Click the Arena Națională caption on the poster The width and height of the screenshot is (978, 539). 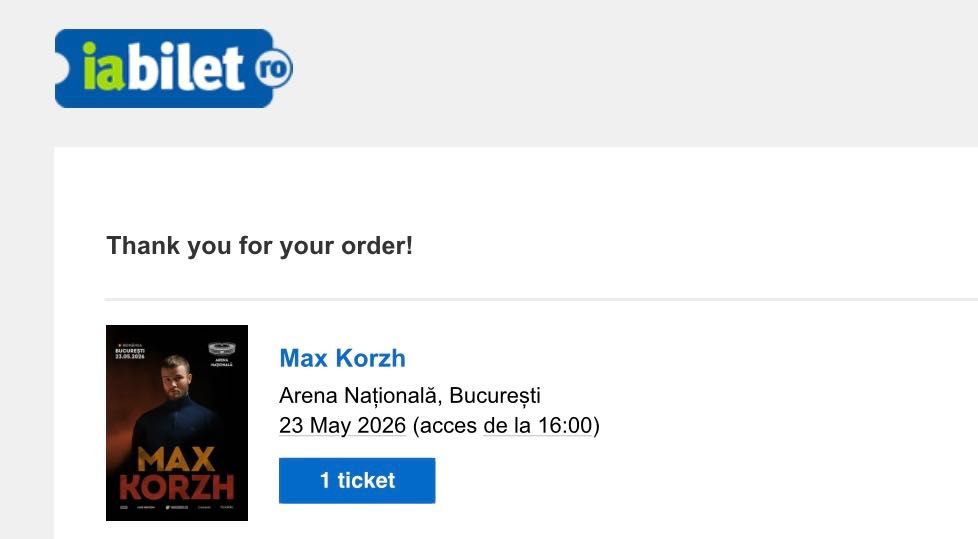[x=222, y=363]
